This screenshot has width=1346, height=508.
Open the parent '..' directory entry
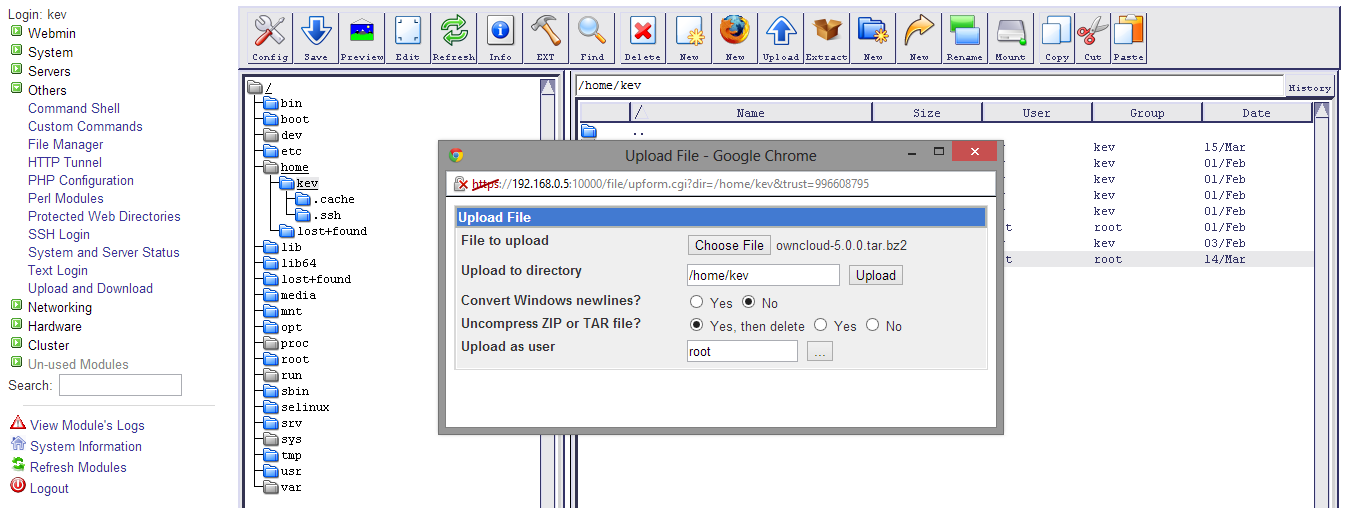point(639,131)
